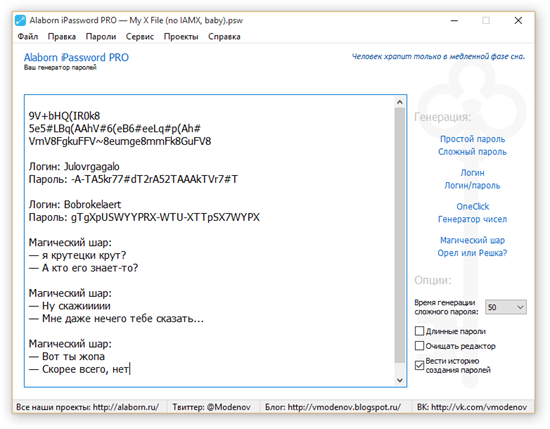
Task: Open complex password generation time dropdown
Action: tap(505, 307)
